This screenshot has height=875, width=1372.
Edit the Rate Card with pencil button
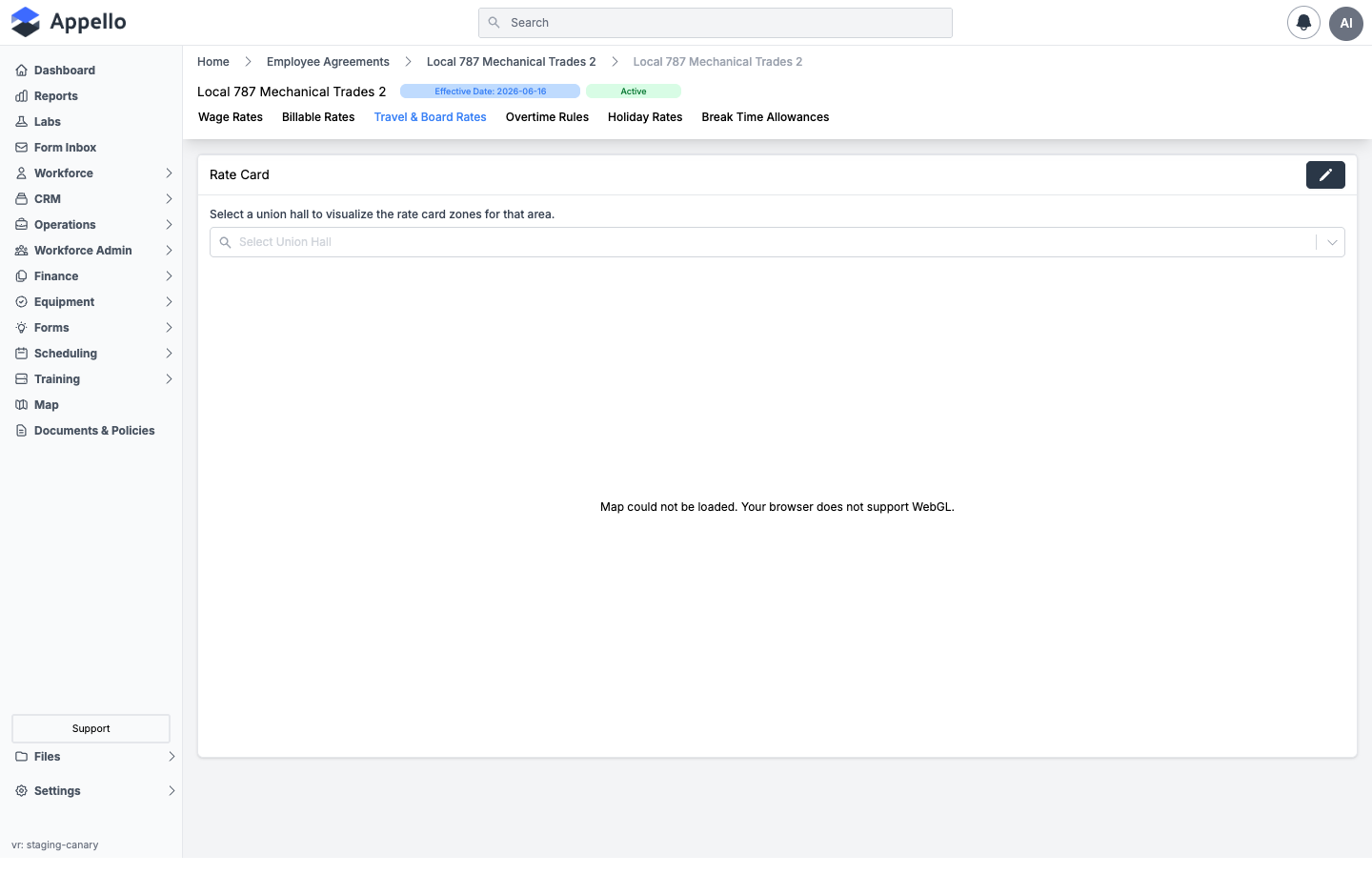(1325, 175)
